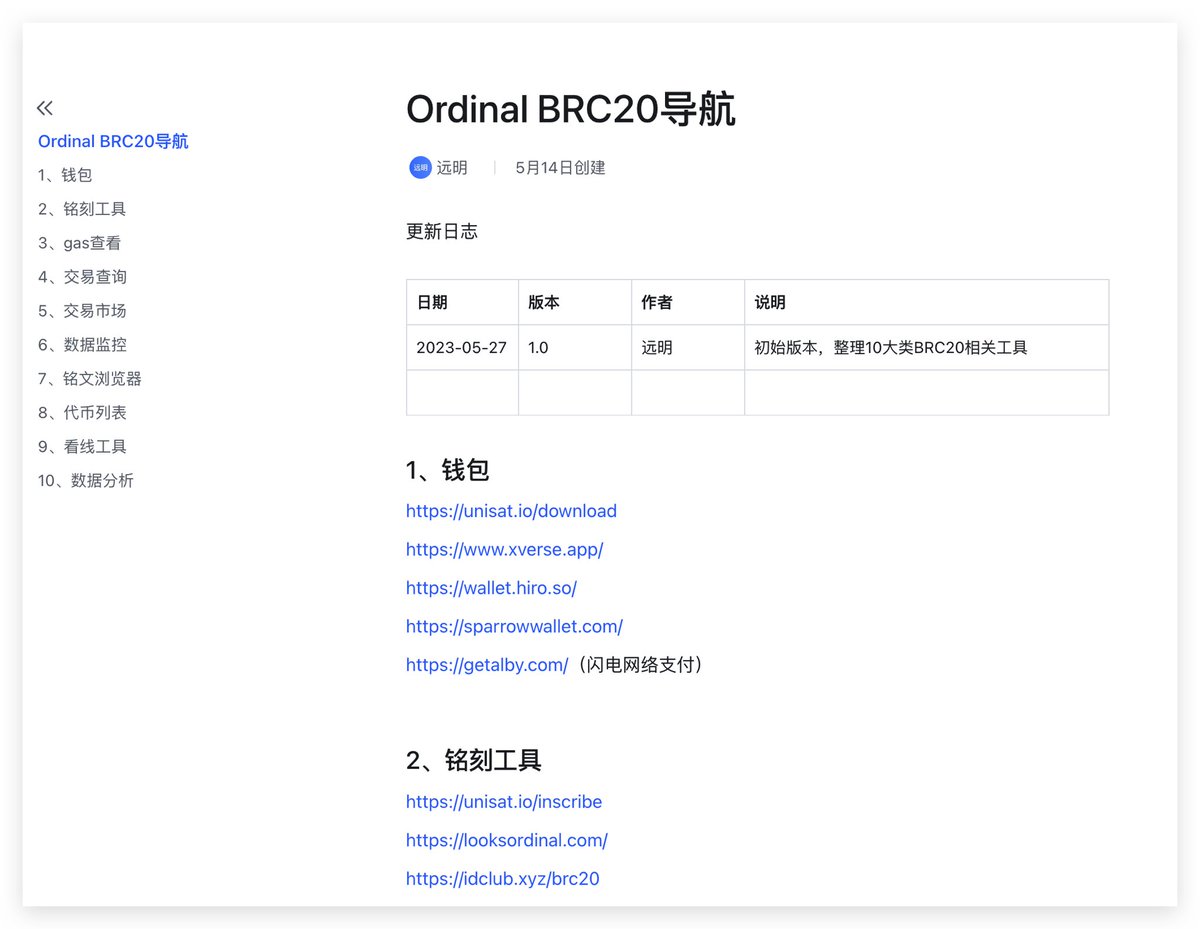Go to 5、交易市场 in the sidebar outline
The width and height of the screenshot is (1200, 929).
point(82,311)
